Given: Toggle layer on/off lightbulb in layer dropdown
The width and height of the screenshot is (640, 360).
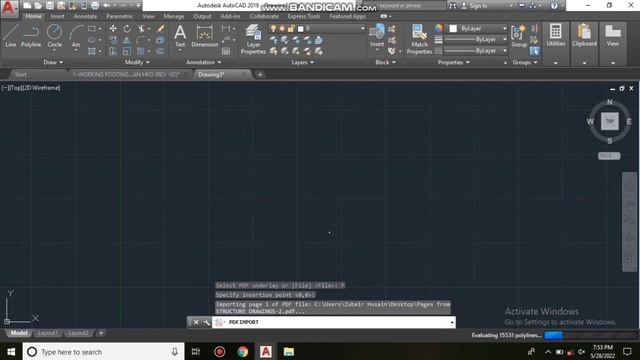Looking at the screenshot, I should [273, 29].
